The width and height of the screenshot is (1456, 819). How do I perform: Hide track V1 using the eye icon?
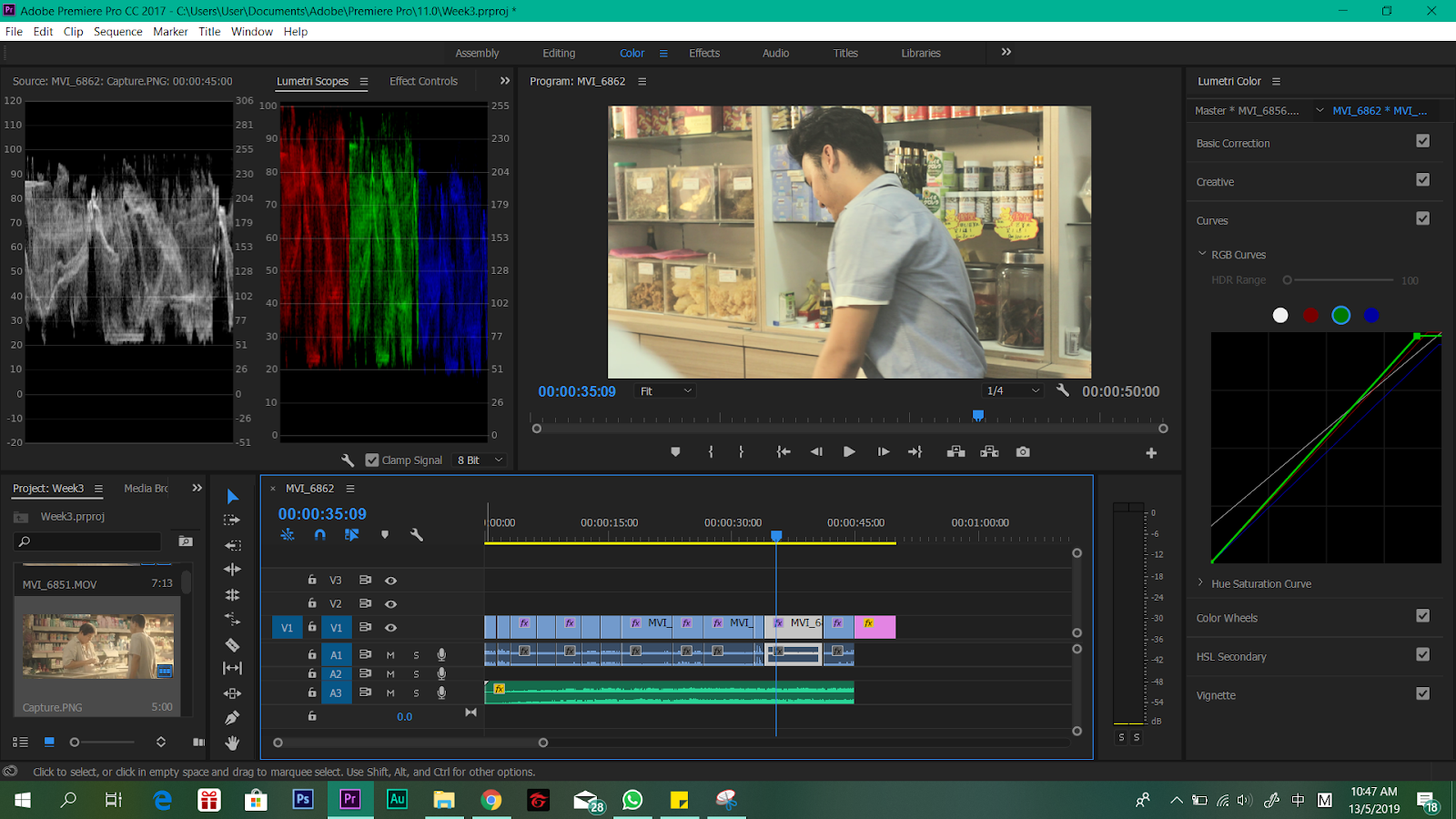pyautogui.click(x=390, y=628)
